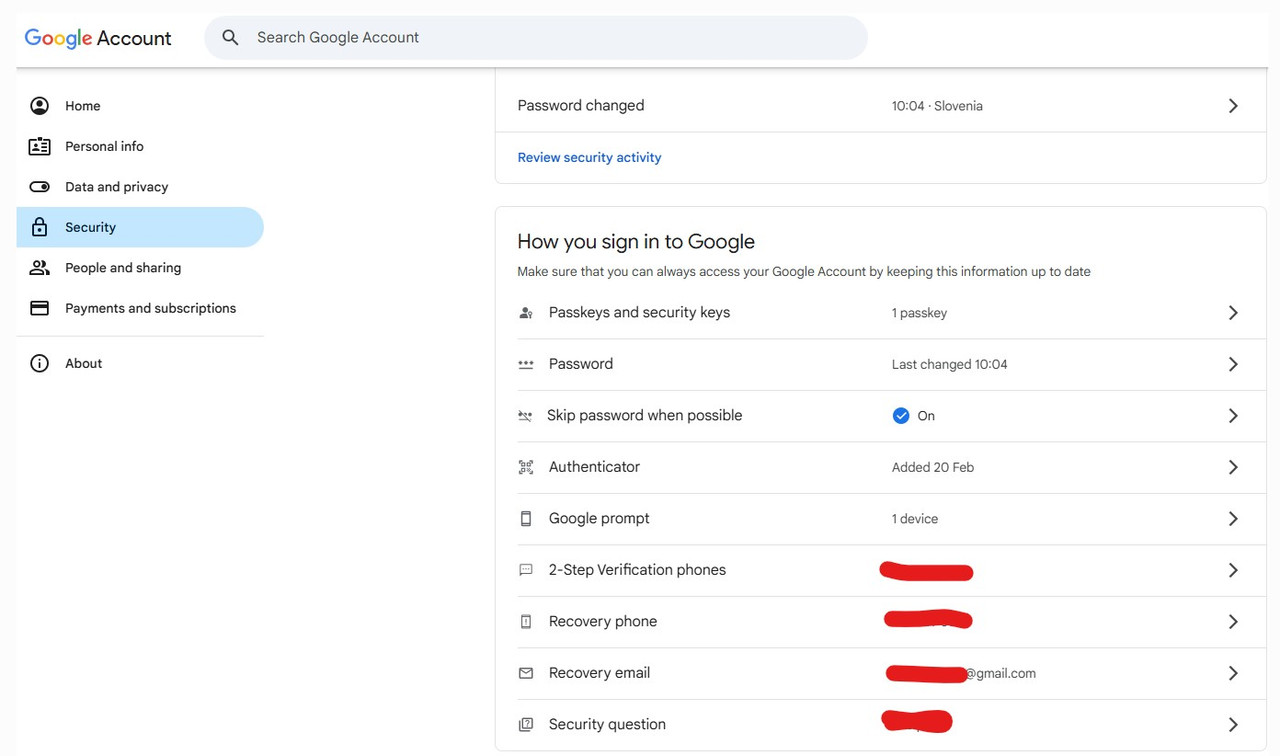
Task: Go to Home in sidebar
Action: (x=140, y=106)
